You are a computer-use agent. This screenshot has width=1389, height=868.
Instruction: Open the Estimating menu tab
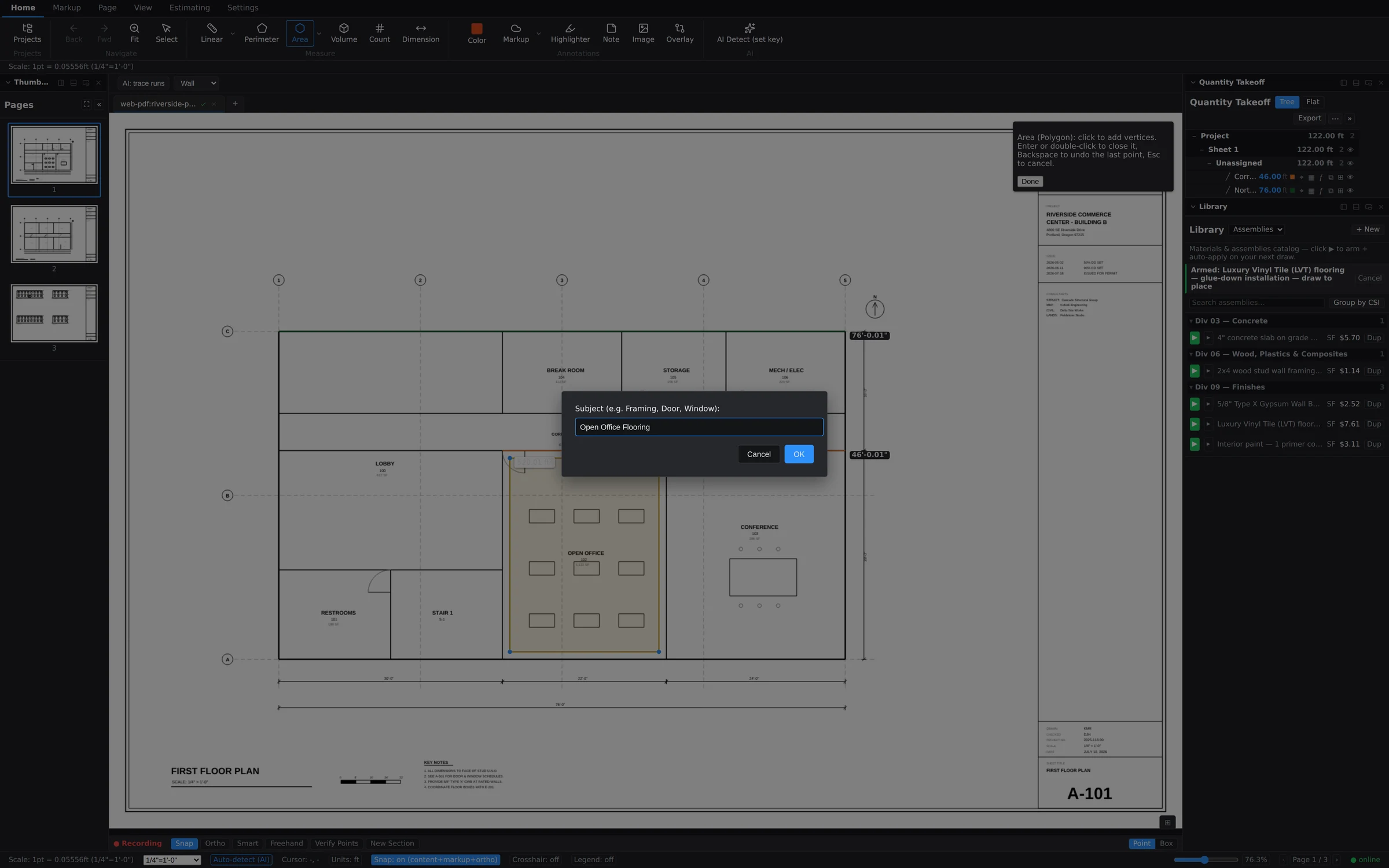pyautogui.click(x=189, y=8)
